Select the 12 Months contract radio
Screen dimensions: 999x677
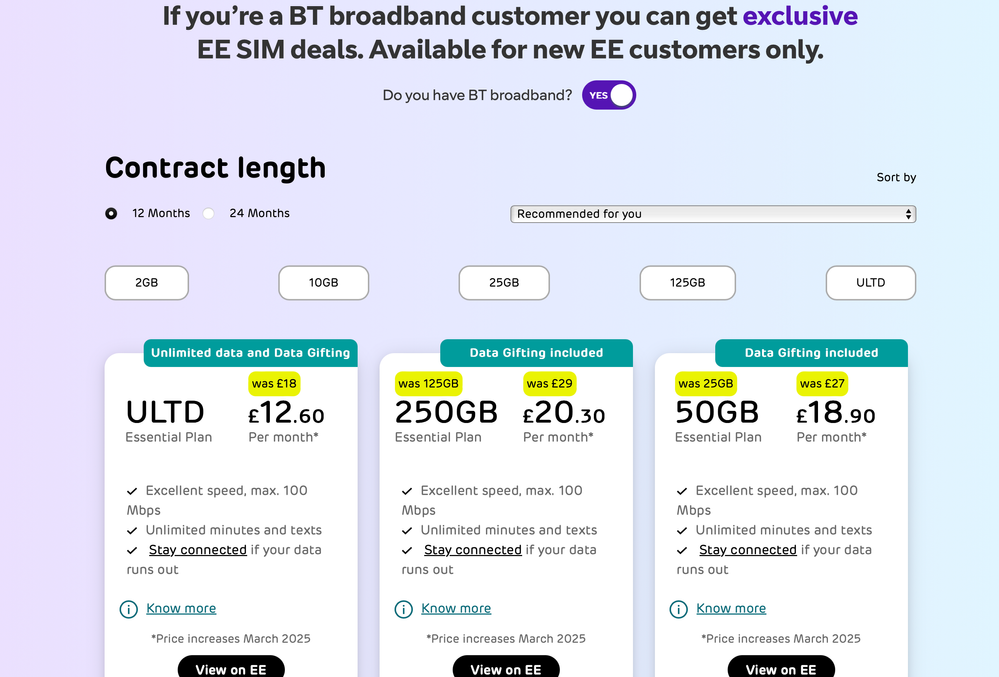(111, 213)
